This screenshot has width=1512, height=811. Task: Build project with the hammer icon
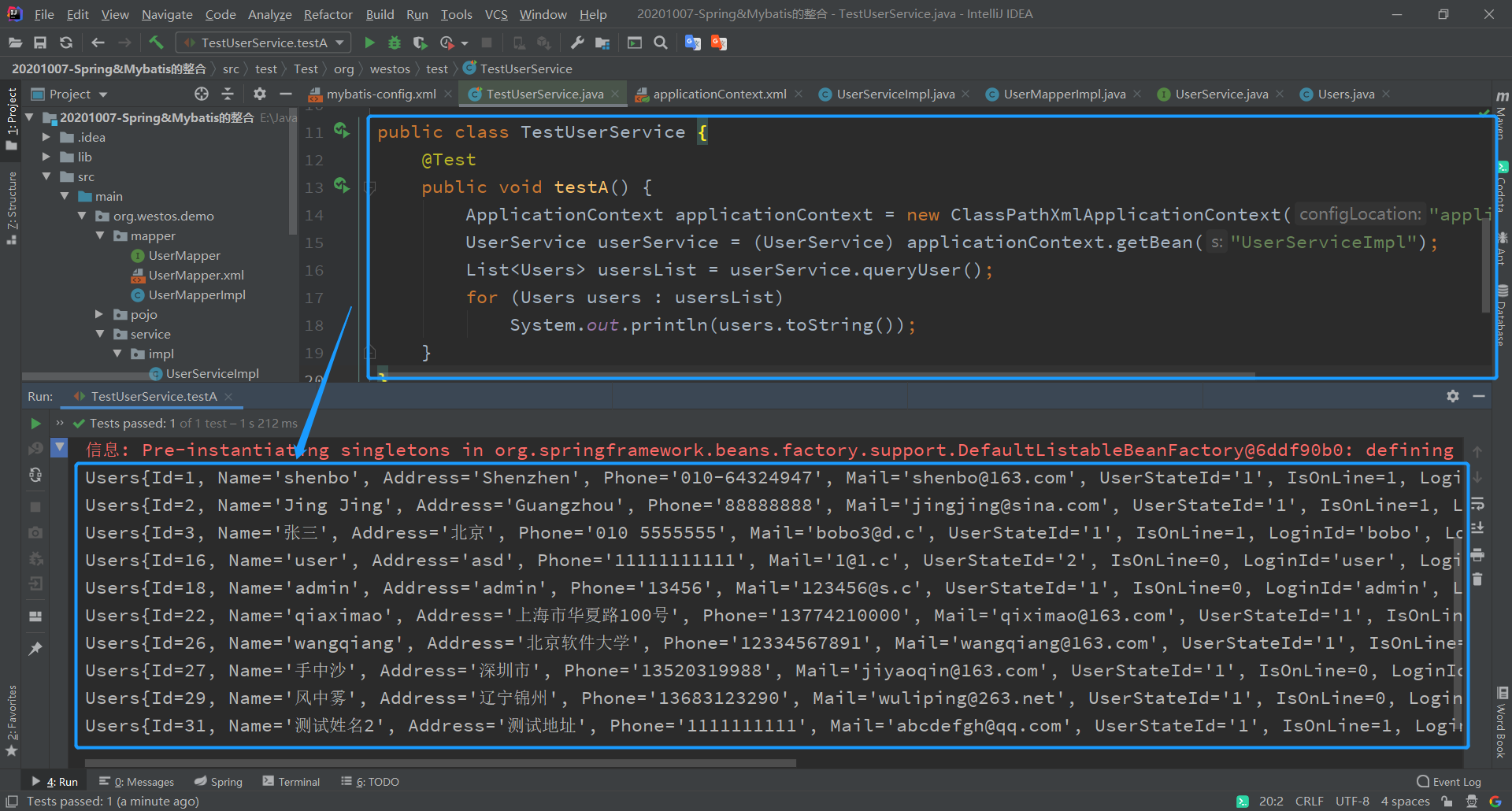pos(156,43)
